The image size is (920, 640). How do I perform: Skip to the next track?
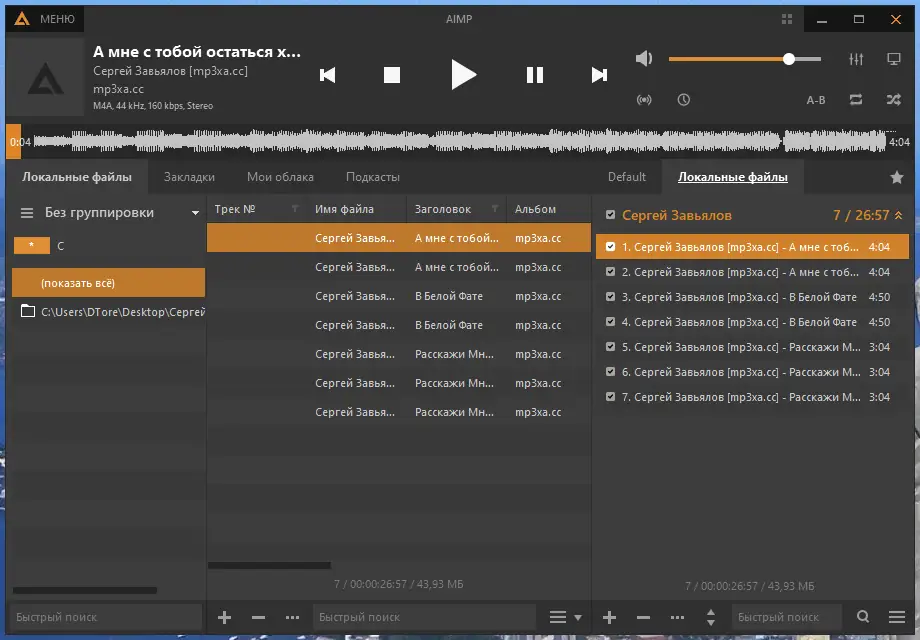coord(599,75)
